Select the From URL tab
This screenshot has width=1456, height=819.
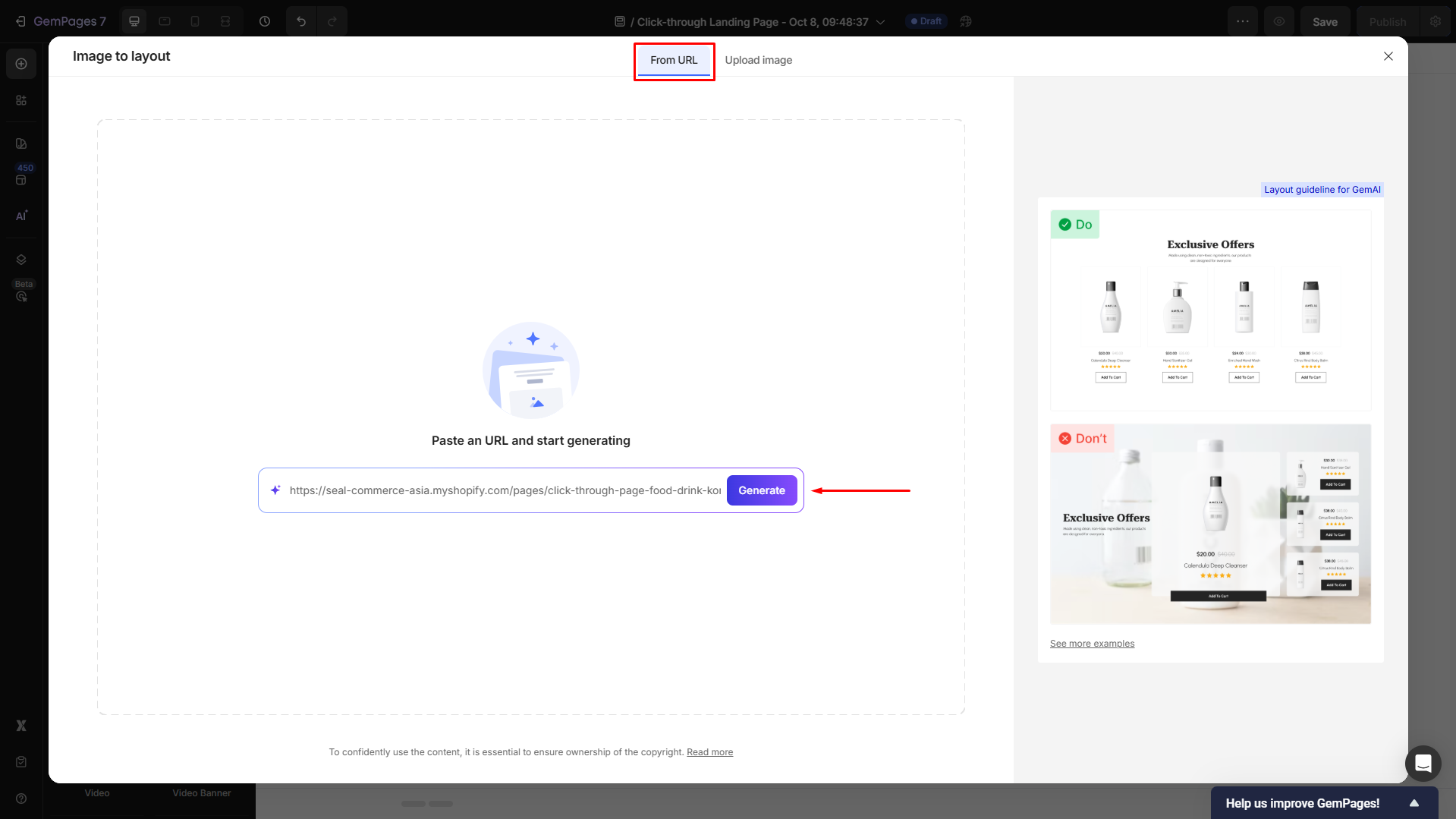click(674, 60)
